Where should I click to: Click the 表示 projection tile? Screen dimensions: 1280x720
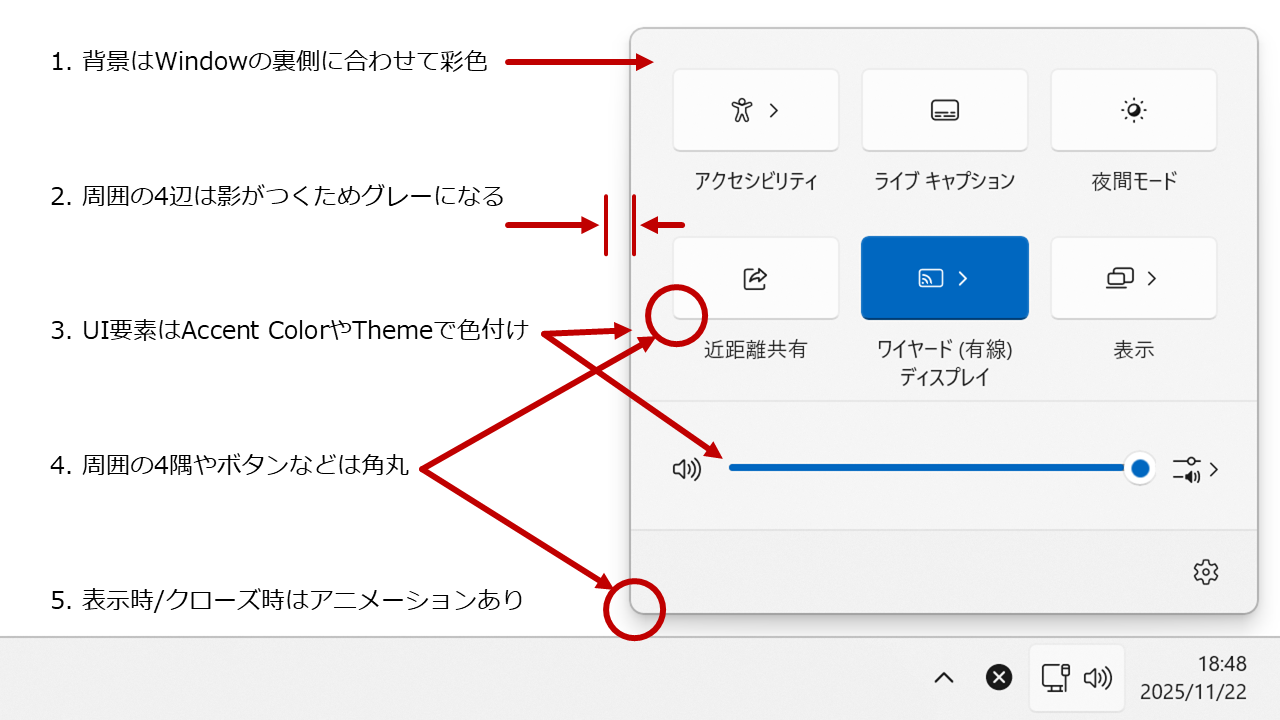[x=1133, y=278]
